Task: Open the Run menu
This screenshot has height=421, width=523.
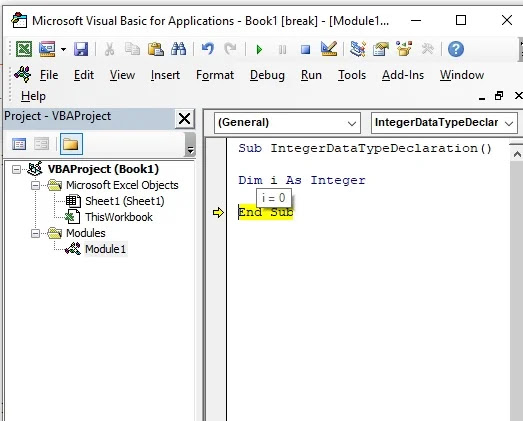Action: [311, 75]
